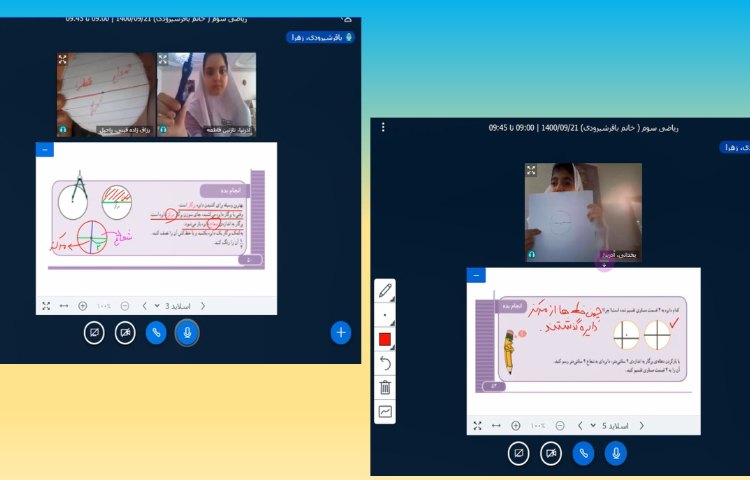
Task: Click the session title in right window
Action: click(584, 128)
